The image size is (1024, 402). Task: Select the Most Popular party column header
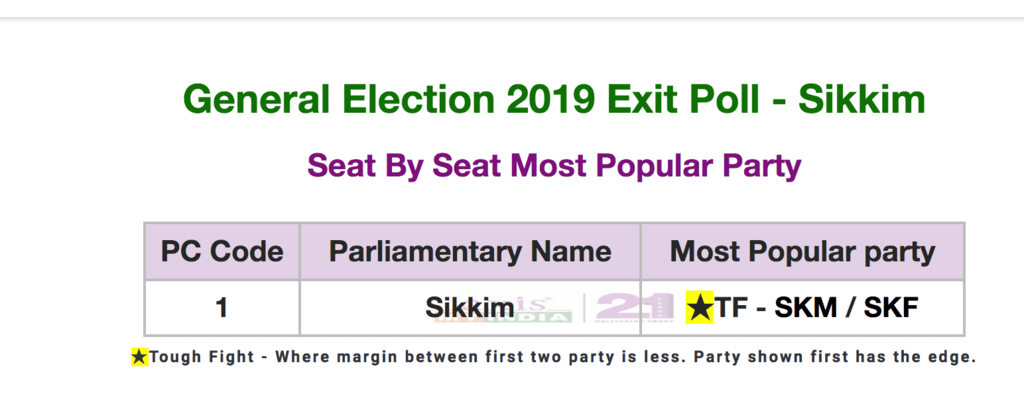[x=802, y=251]
